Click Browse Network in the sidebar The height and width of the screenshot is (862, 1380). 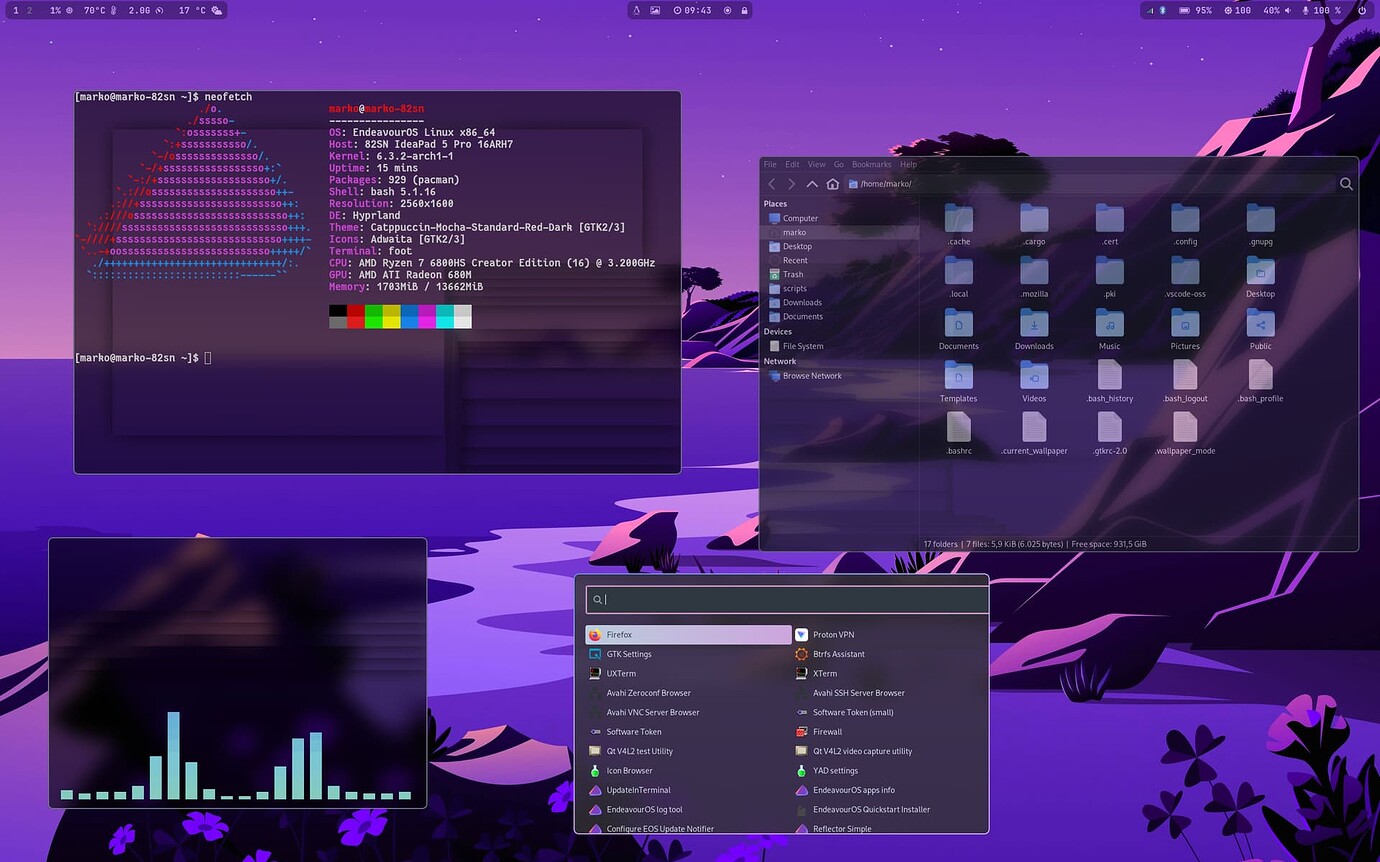click(x=811, y=376)
